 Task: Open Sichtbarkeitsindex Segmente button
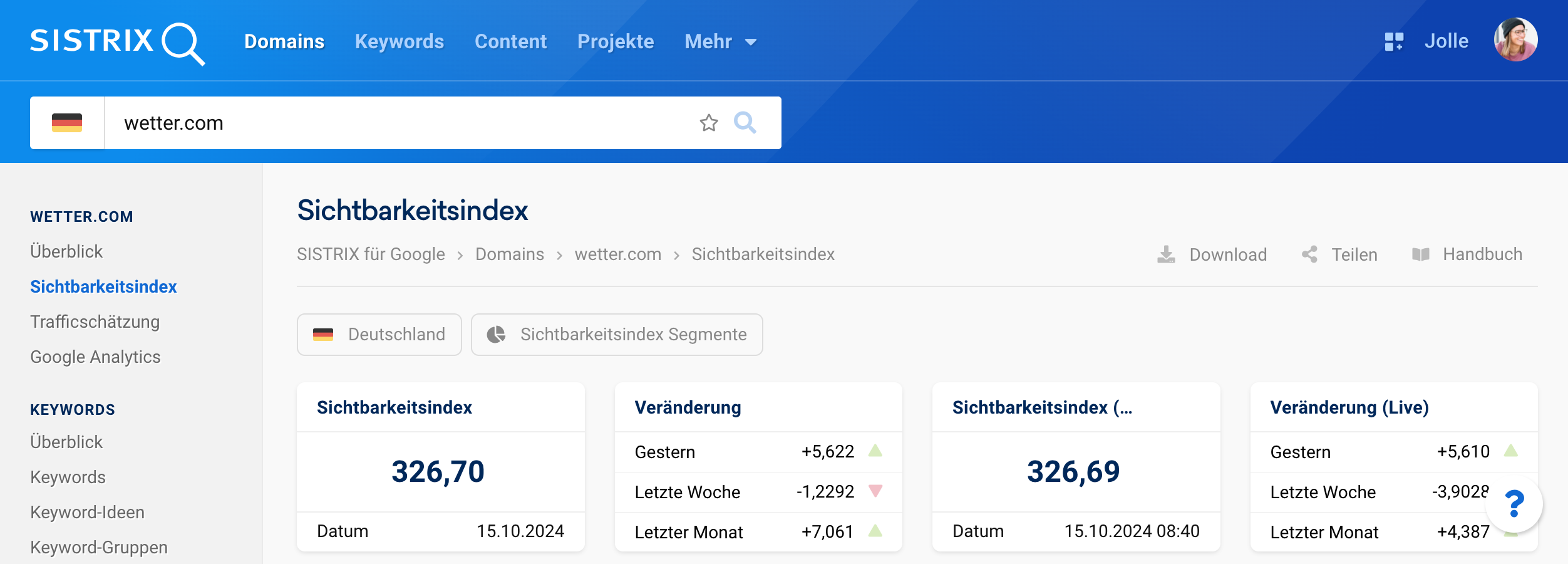[617, 335]
